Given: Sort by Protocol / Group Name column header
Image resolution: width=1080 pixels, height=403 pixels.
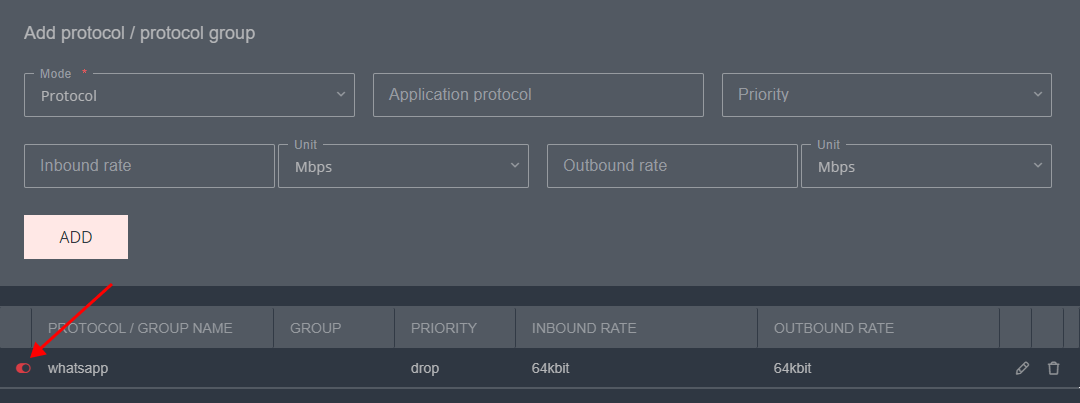Looking at the screenshot, I should 140,328.
